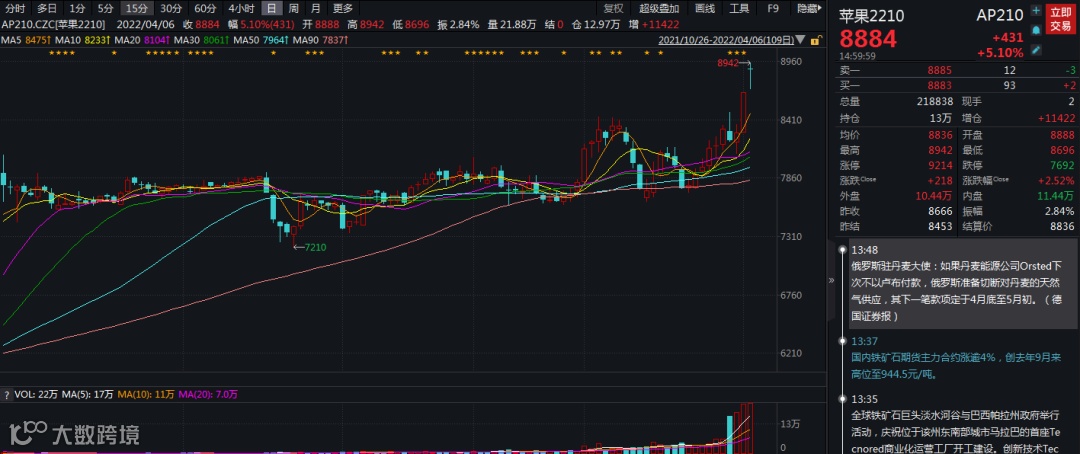Set a price alert with the bell icon

coord(1036,30)
